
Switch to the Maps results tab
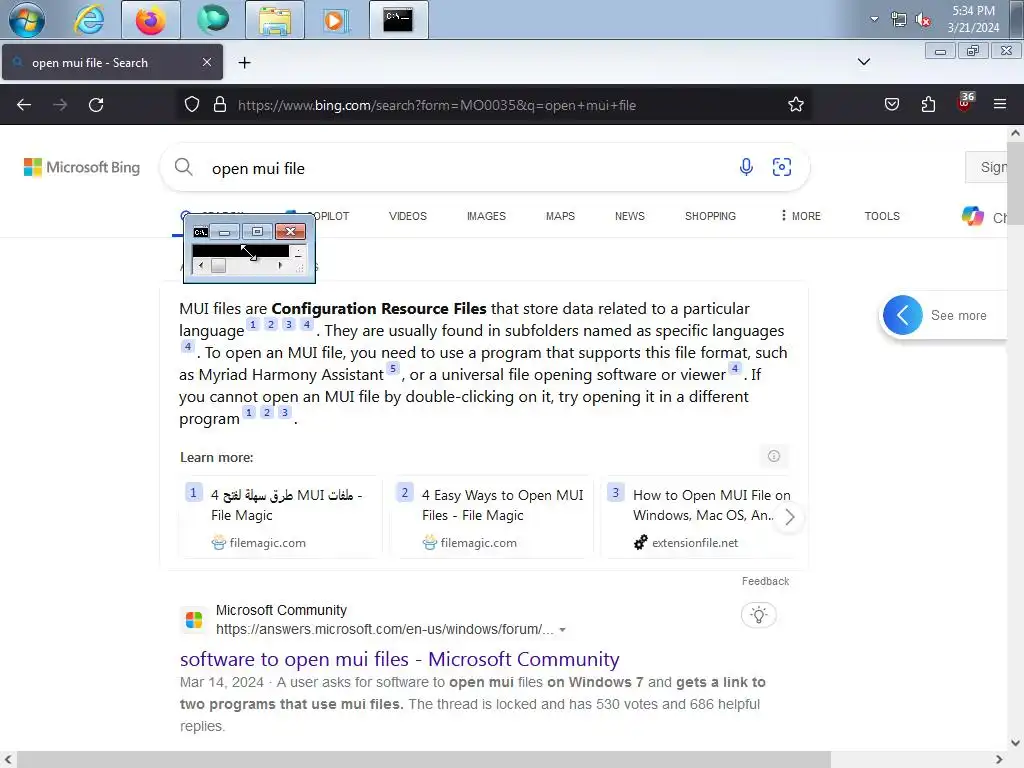560,216
